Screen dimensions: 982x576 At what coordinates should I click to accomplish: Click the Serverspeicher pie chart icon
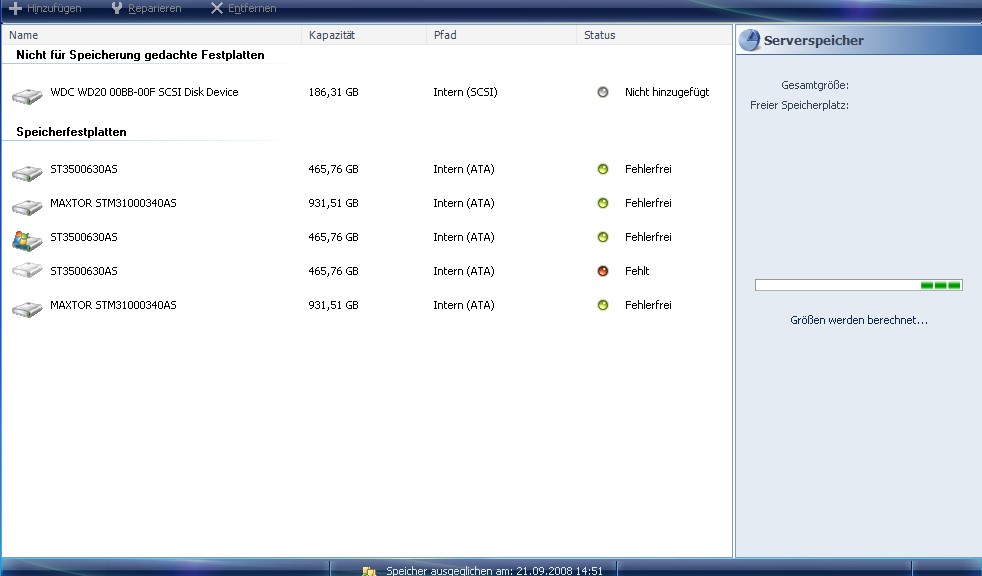tap(750, 41)
